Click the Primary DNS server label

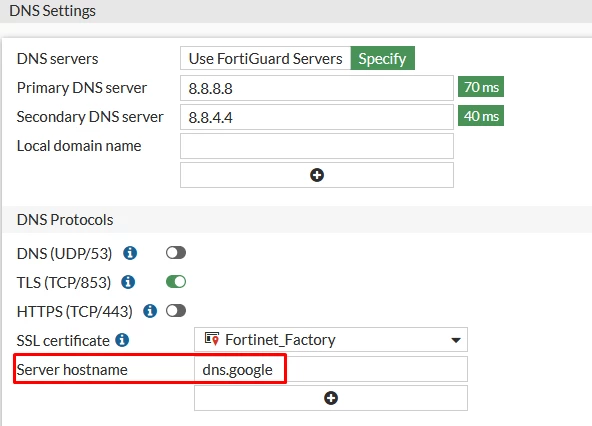(82, 88)
